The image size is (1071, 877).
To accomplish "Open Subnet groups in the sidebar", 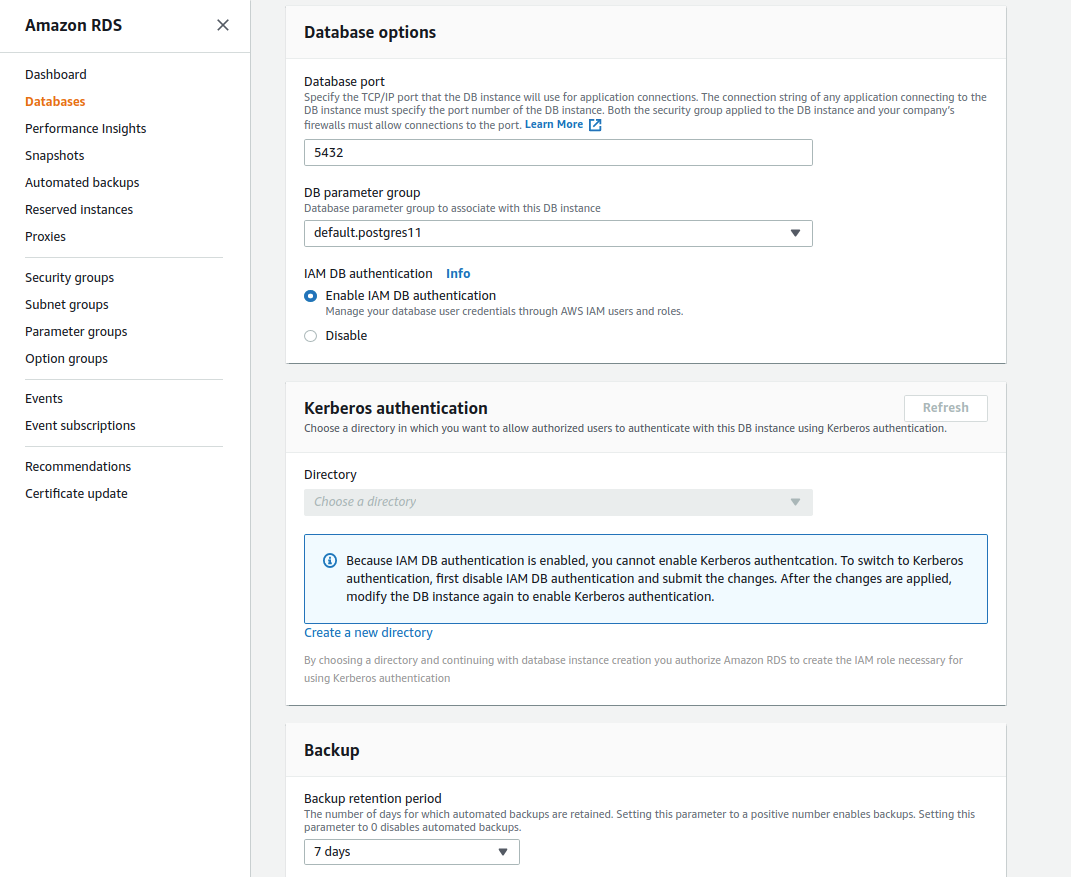I will click(x=67, y=305).
